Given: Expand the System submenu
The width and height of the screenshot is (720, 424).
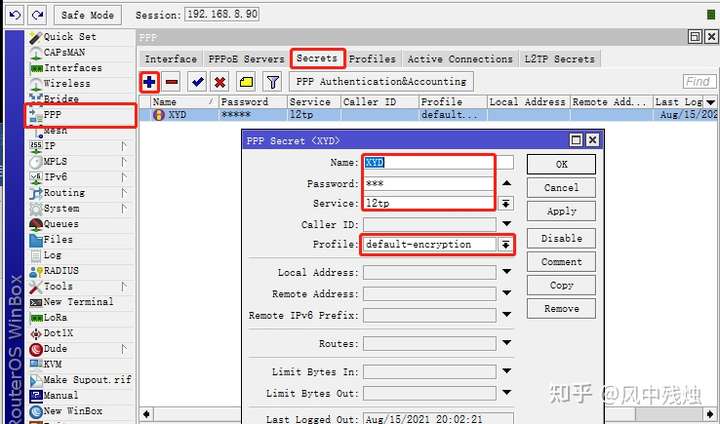Looking at the screenshot, I should point(124,208).
